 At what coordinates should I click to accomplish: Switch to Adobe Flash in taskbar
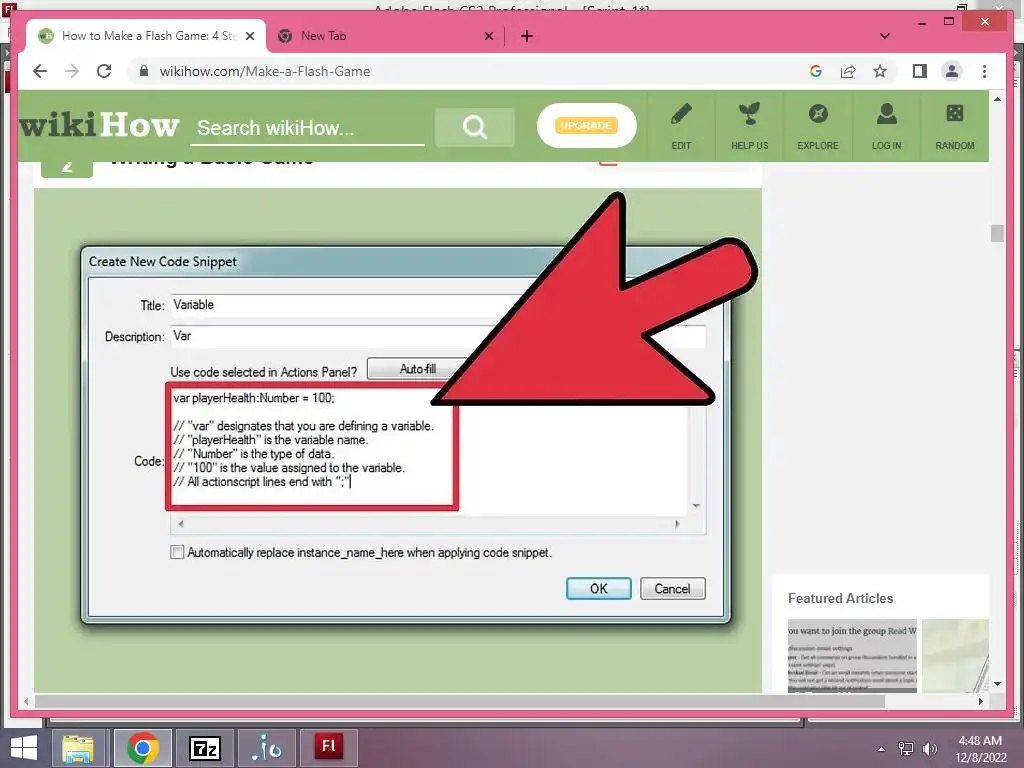pos(328,748)
